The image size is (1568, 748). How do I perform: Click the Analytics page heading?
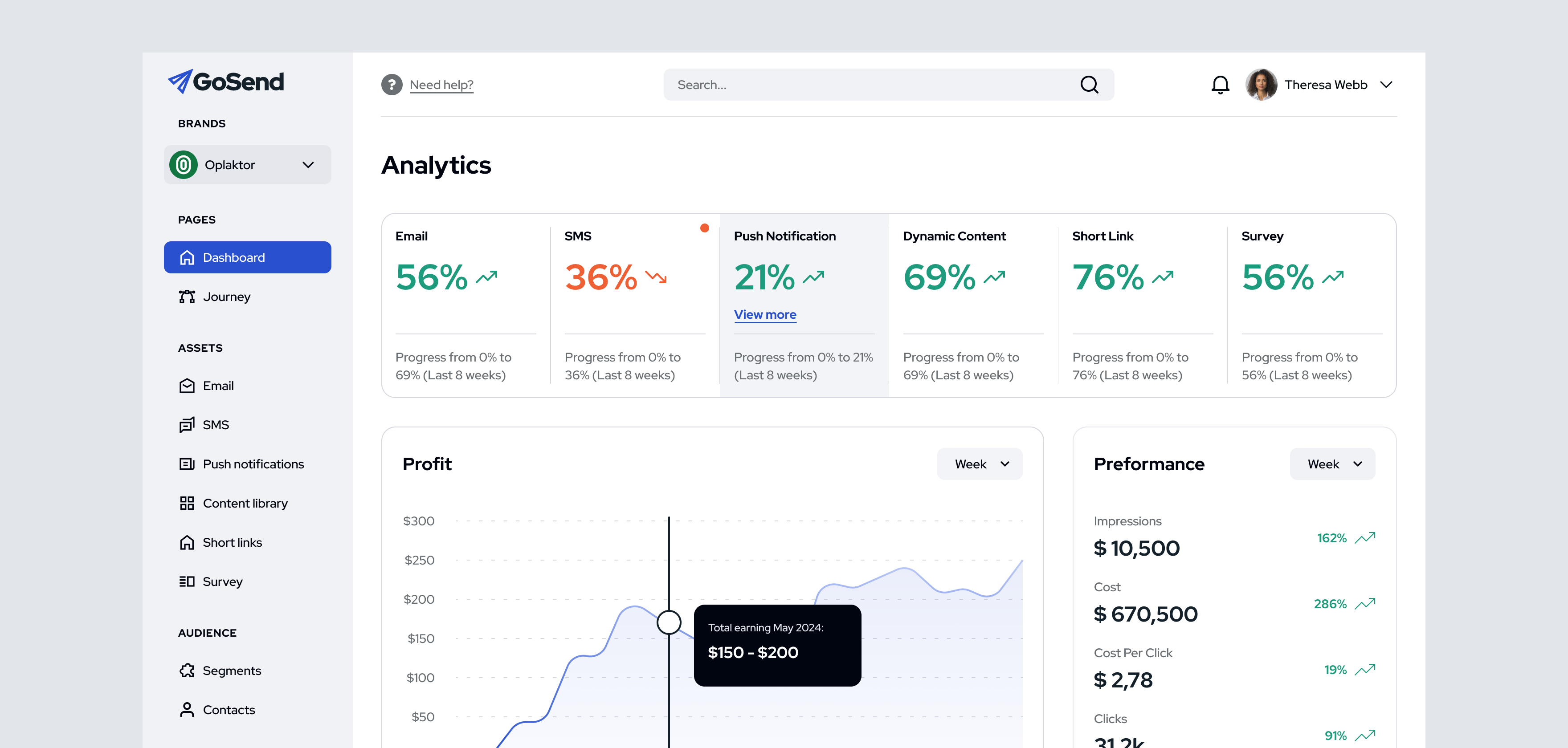click(436, 166)
